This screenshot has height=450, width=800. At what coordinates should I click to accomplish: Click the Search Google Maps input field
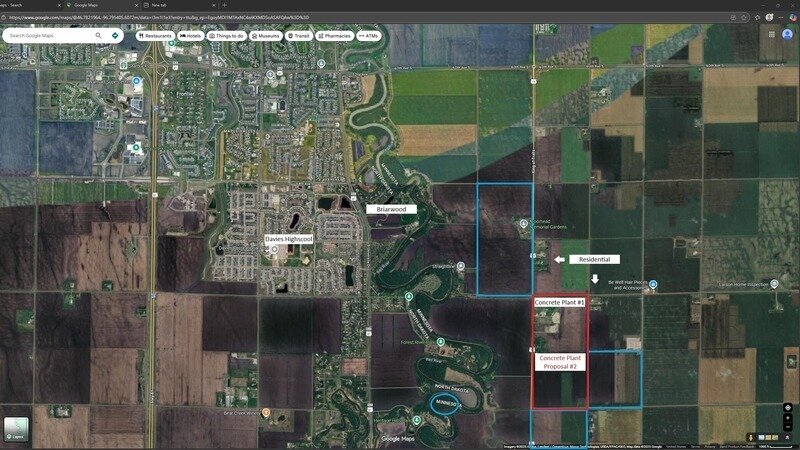click(50, 35)
